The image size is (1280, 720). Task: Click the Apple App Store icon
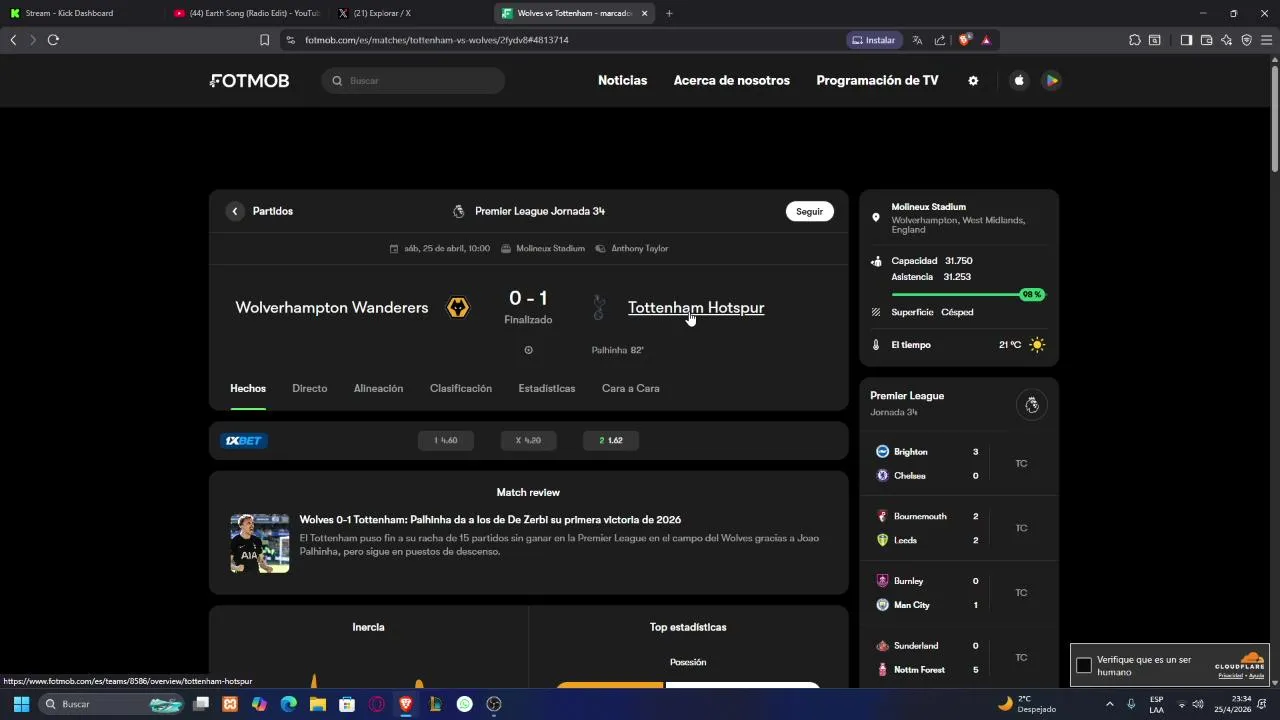pyautogui.click(x=1019, y=81)
